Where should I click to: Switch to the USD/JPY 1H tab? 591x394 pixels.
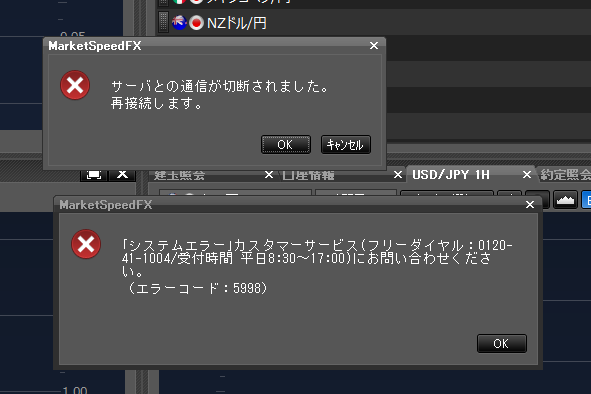pos(451,175)
